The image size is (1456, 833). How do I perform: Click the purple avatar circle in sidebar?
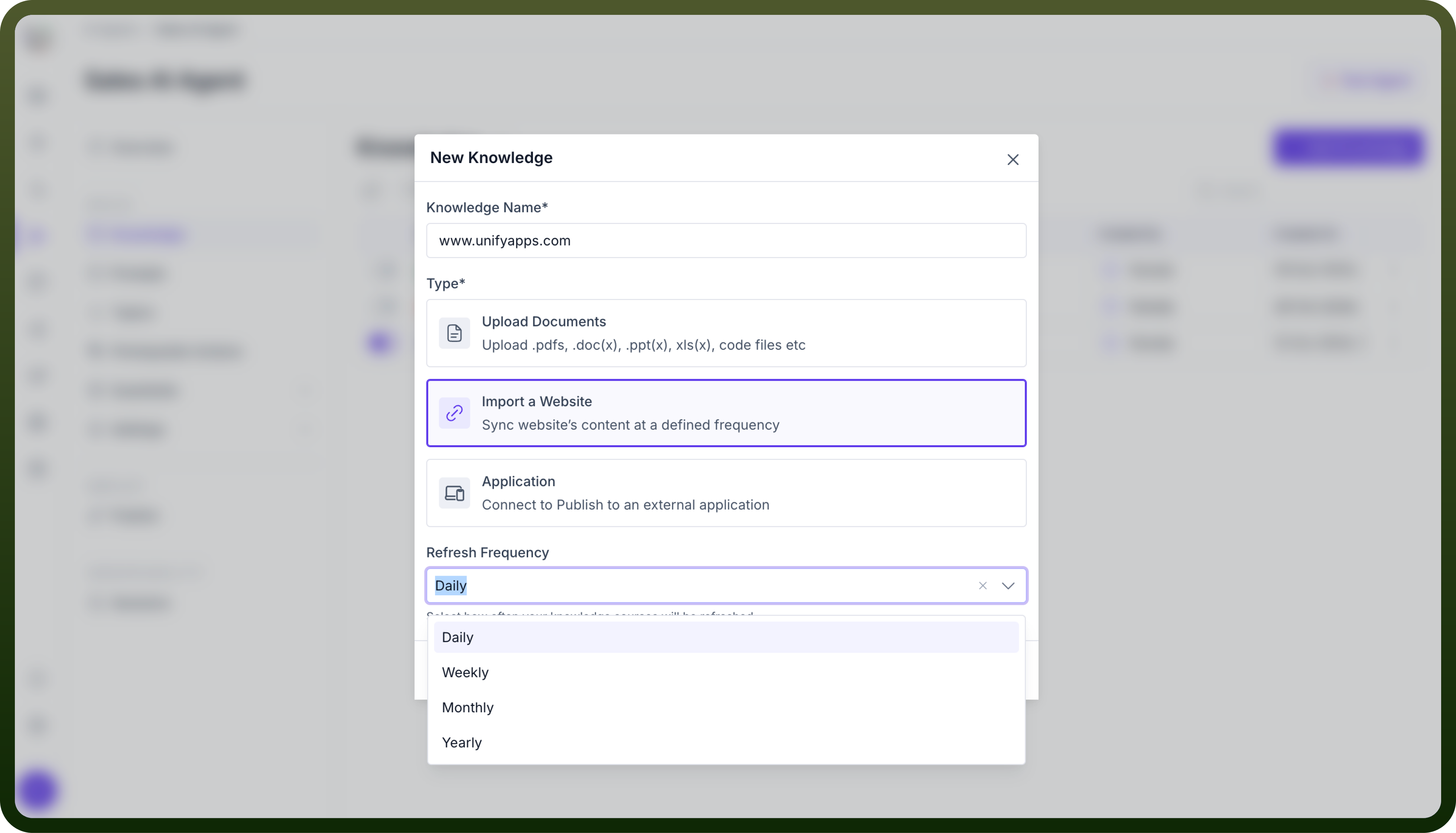[38, 790]
